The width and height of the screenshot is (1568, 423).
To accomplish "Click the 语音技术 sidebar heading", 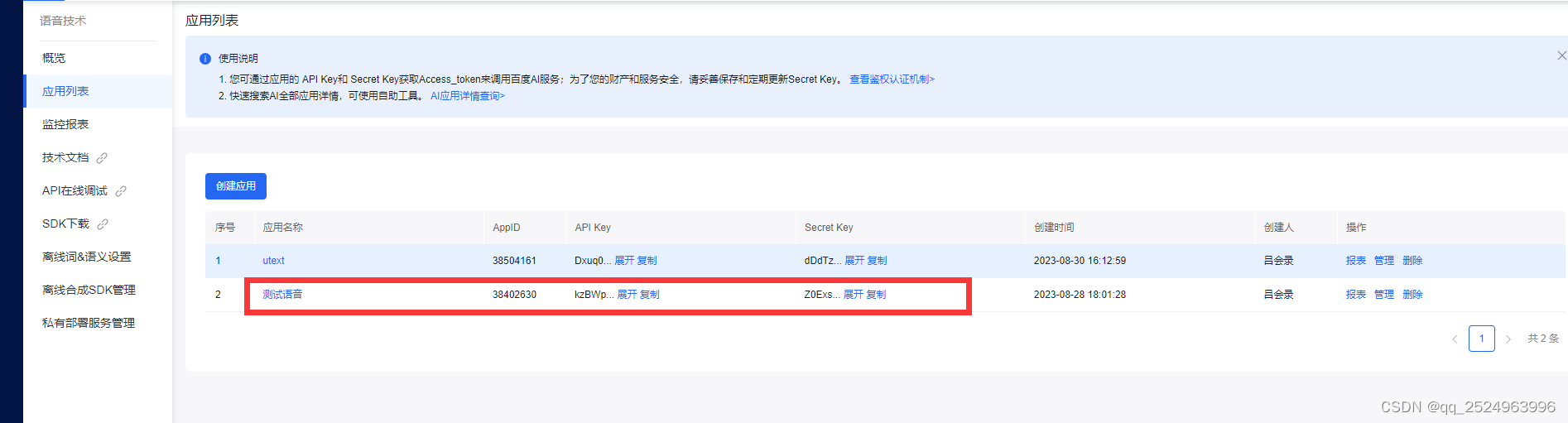I will point(63,21).
